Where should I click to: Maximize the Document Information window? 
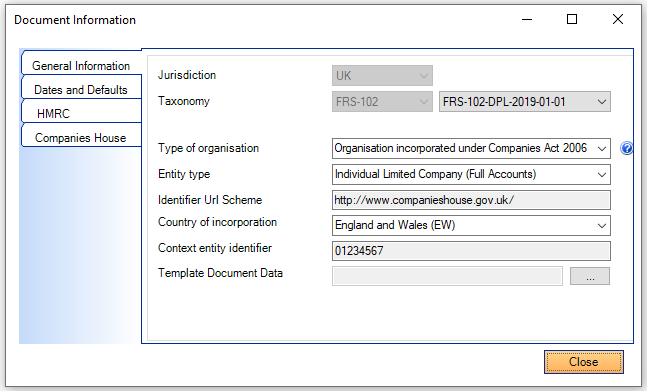point(572,19)
